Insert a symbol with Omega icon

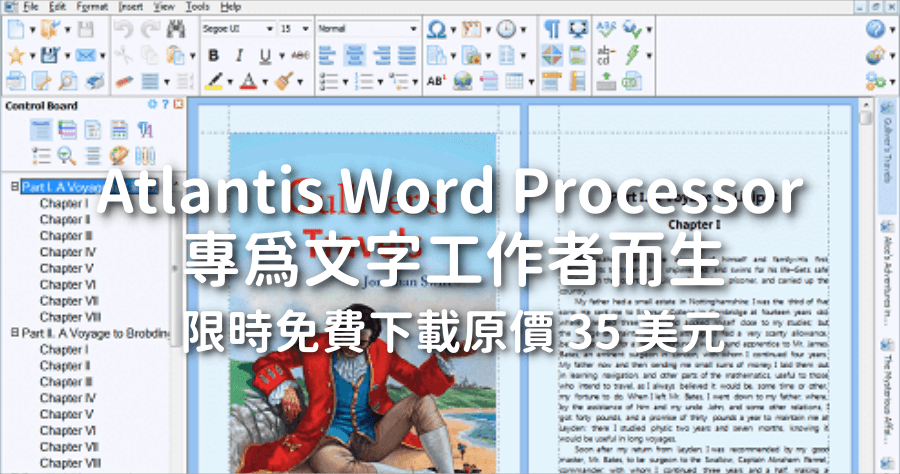436,29
